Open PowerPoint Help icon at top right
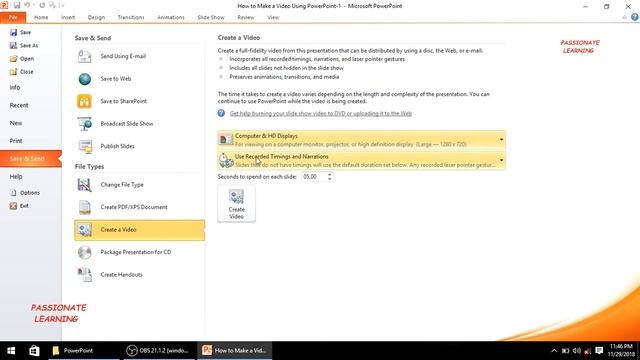The height and width of the screenshot is (360, 640). click(634, 17)
